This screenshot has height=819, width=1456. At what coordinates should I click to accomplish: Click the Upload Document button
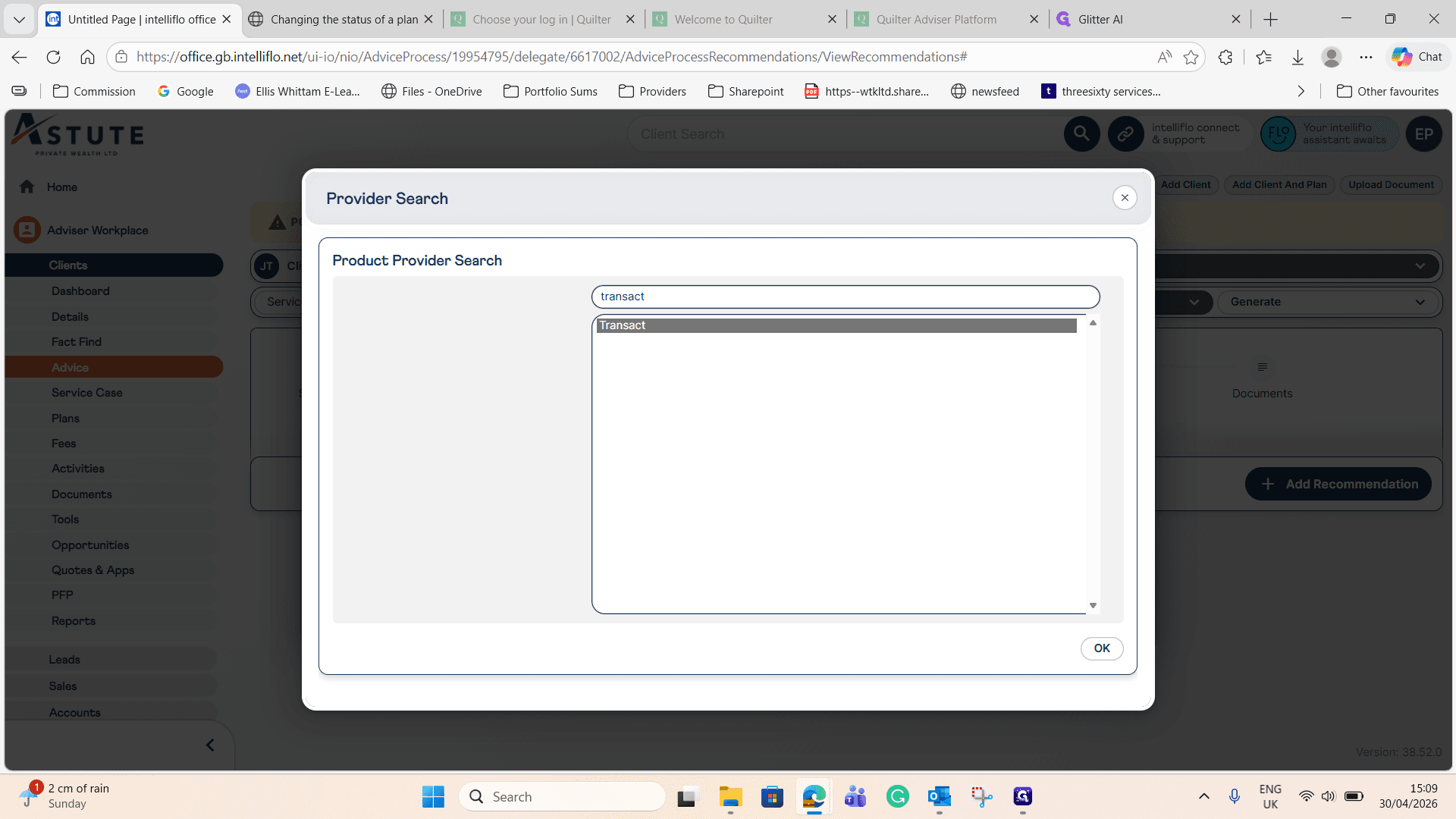point(1391,184)
